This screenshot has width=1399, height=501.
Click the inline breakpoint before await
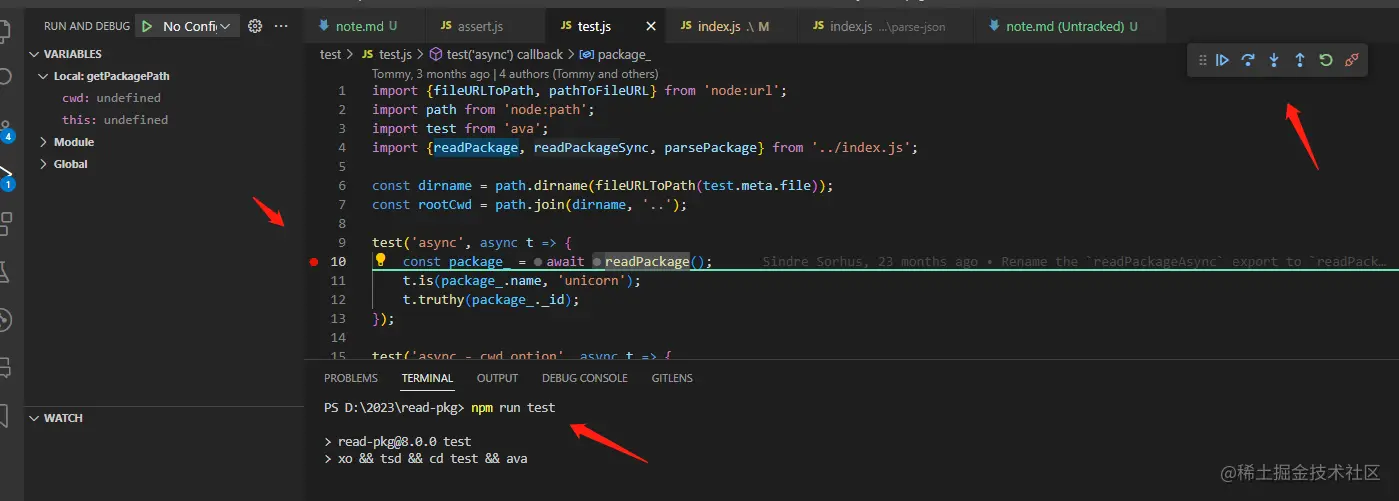pos(538,262)
